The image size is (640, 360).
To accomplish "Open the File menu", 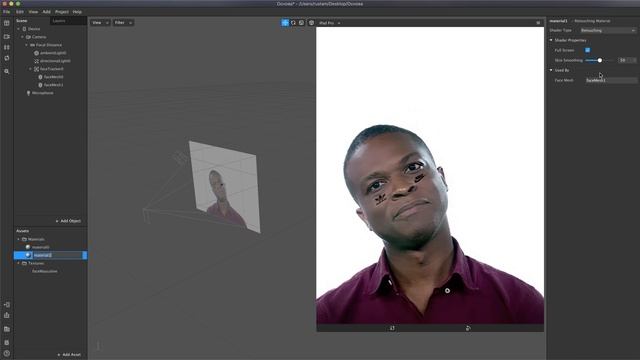I will tap(7, 12).
